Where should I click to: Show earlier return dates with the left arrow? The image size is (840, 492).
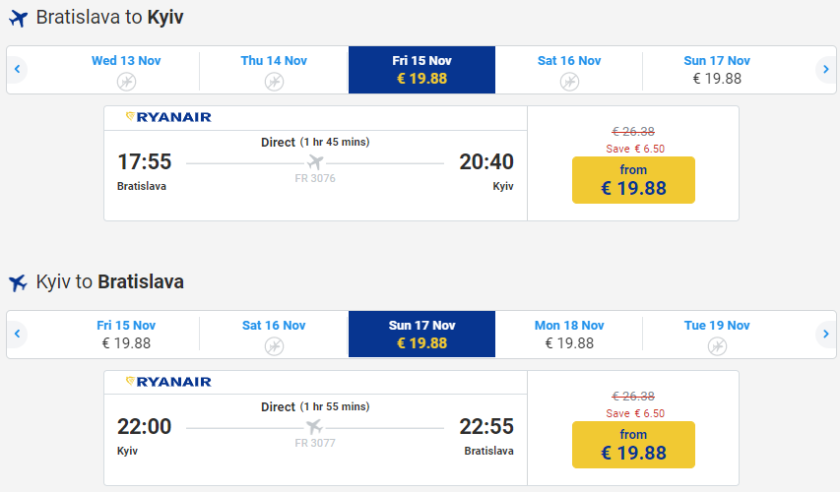click(x=17, y=334)
